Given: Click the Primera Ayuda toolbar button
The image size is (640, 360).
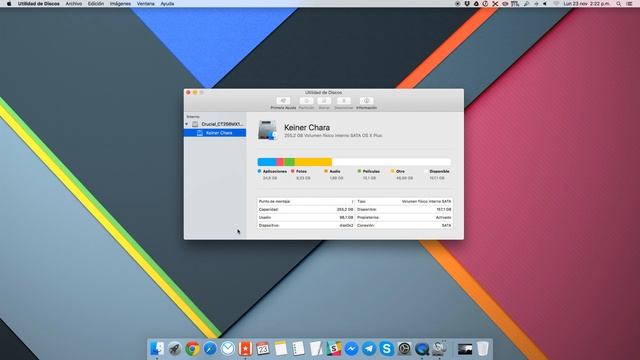Looking at the screenshot, I should point(283,103).
